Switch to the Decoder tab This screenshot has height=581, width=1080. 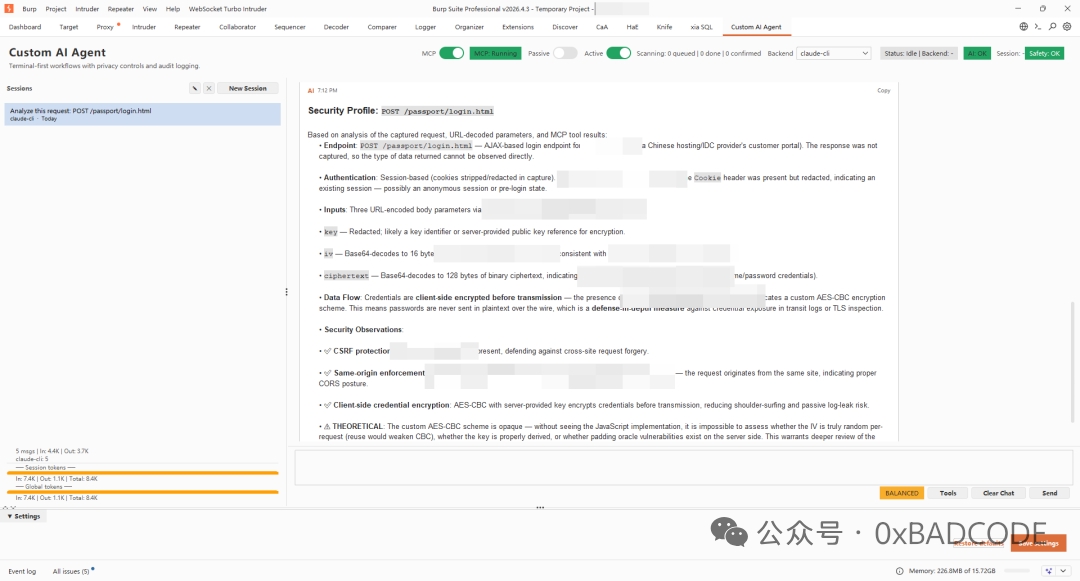(336, 27)
